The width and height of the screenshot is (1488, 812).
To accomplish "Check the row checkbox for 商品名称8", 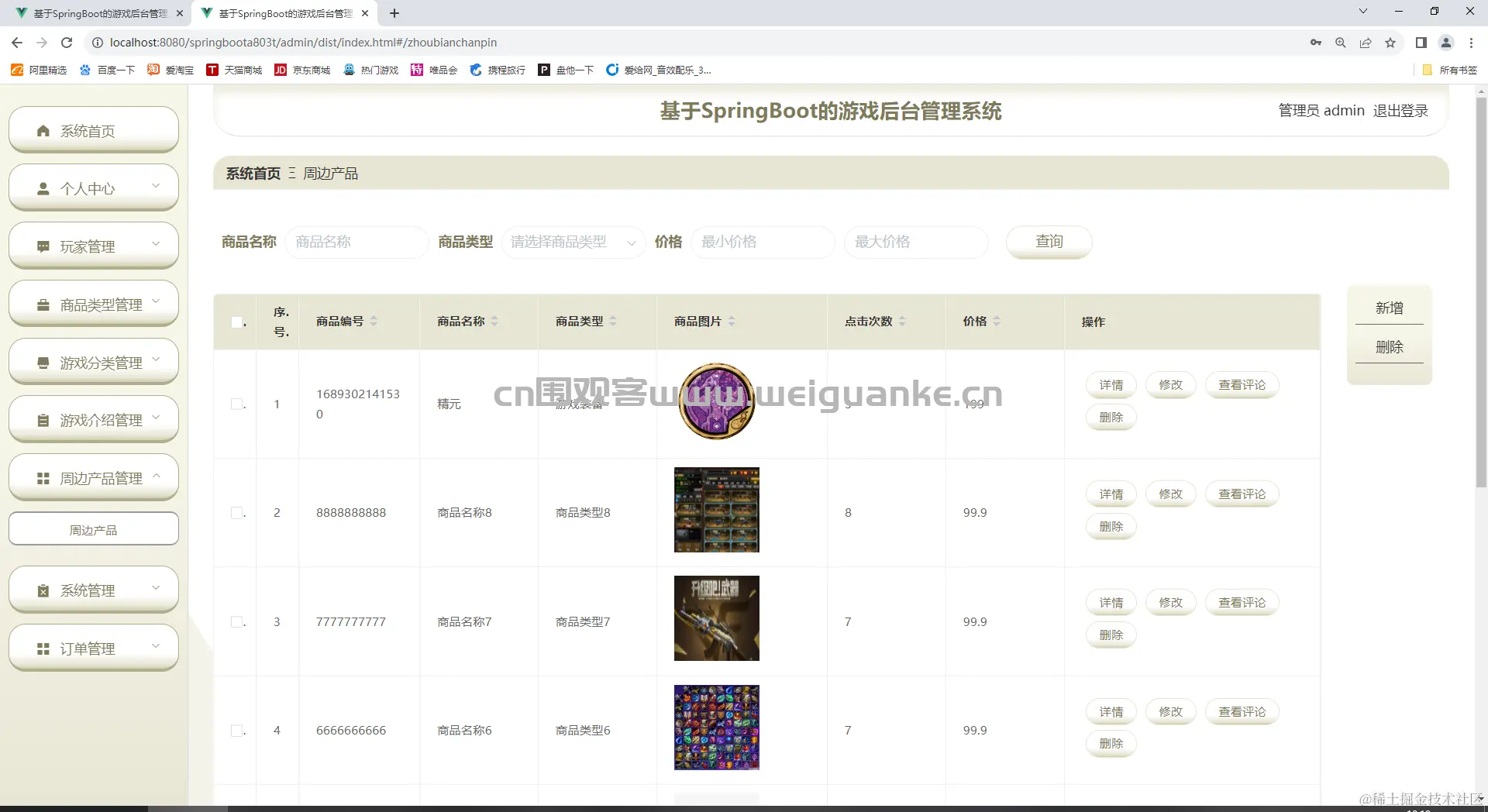I will point(237,512).
